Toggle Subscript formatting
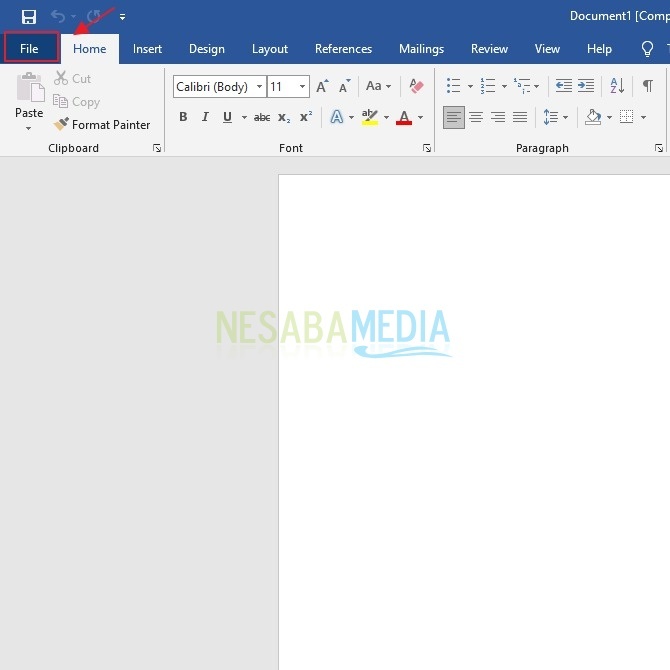This screenshot has height=670, width=670. click(284, 117)
